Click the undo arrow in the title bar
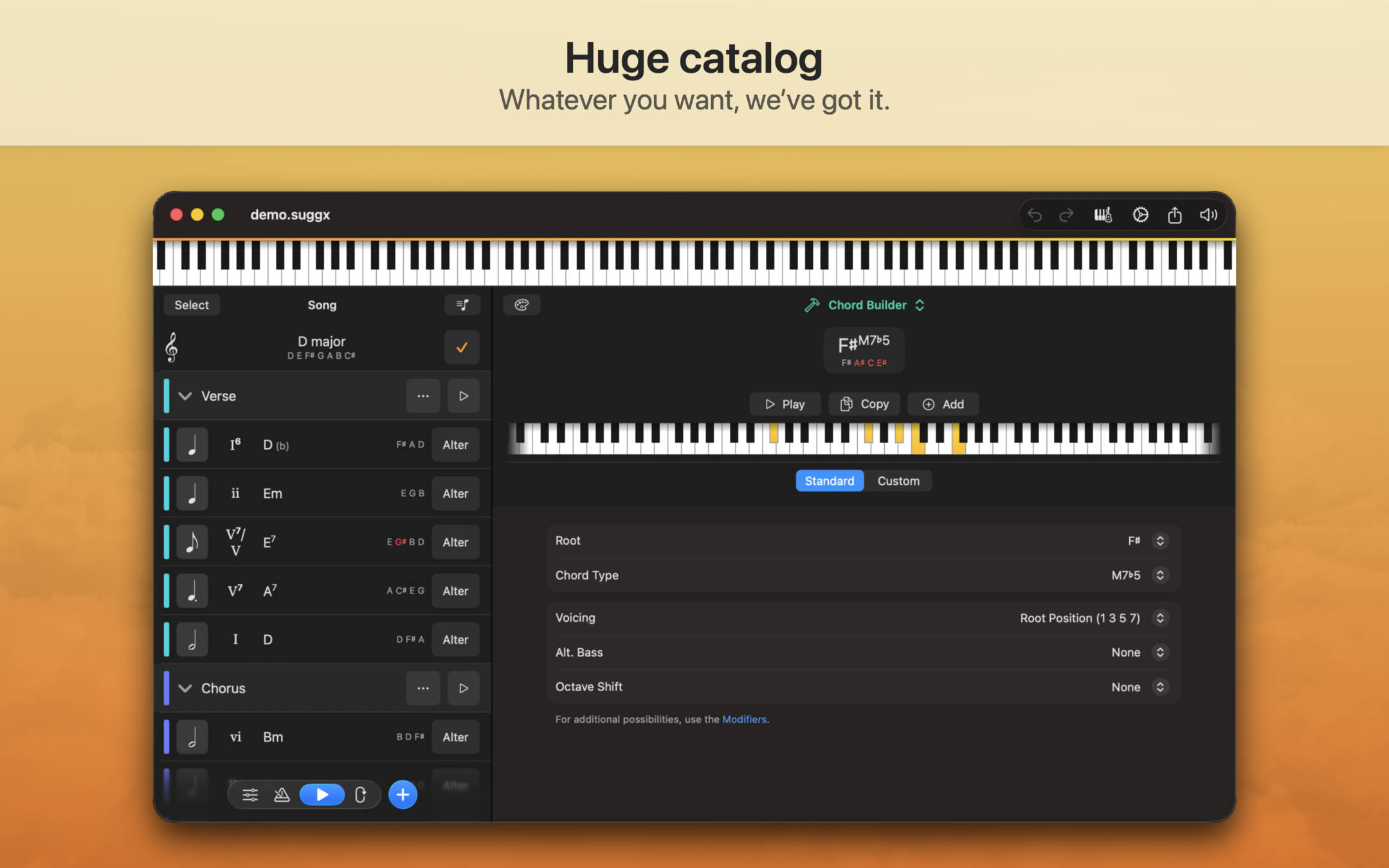Screen dimensions: 1389x868 1034,215
